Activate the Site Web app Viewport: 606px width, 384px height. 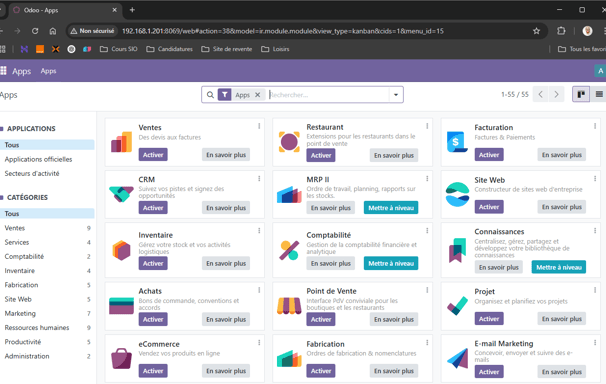(x=489, y=207)
